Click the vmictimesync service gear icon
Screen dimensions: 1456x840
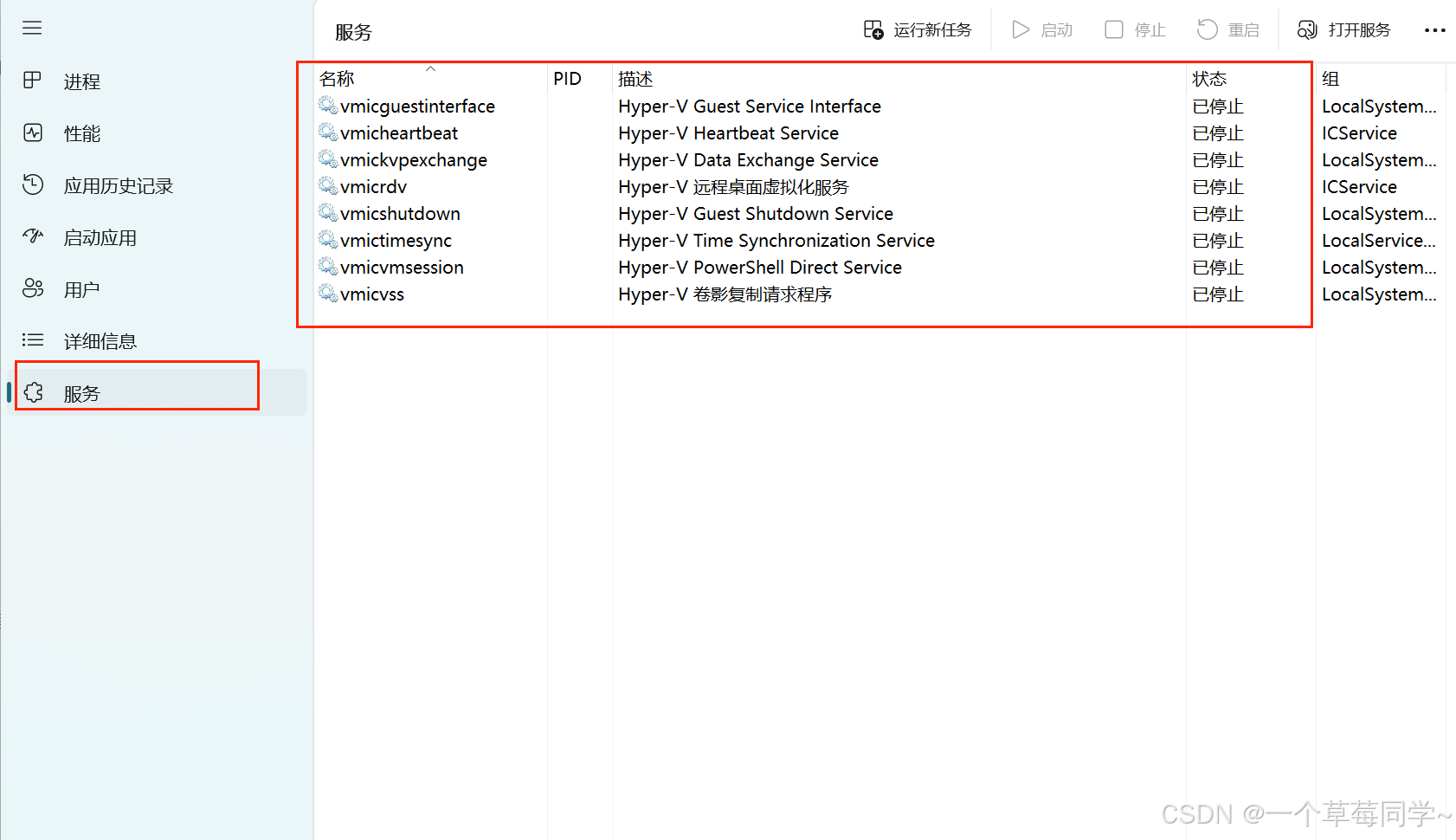pos(328,240)
